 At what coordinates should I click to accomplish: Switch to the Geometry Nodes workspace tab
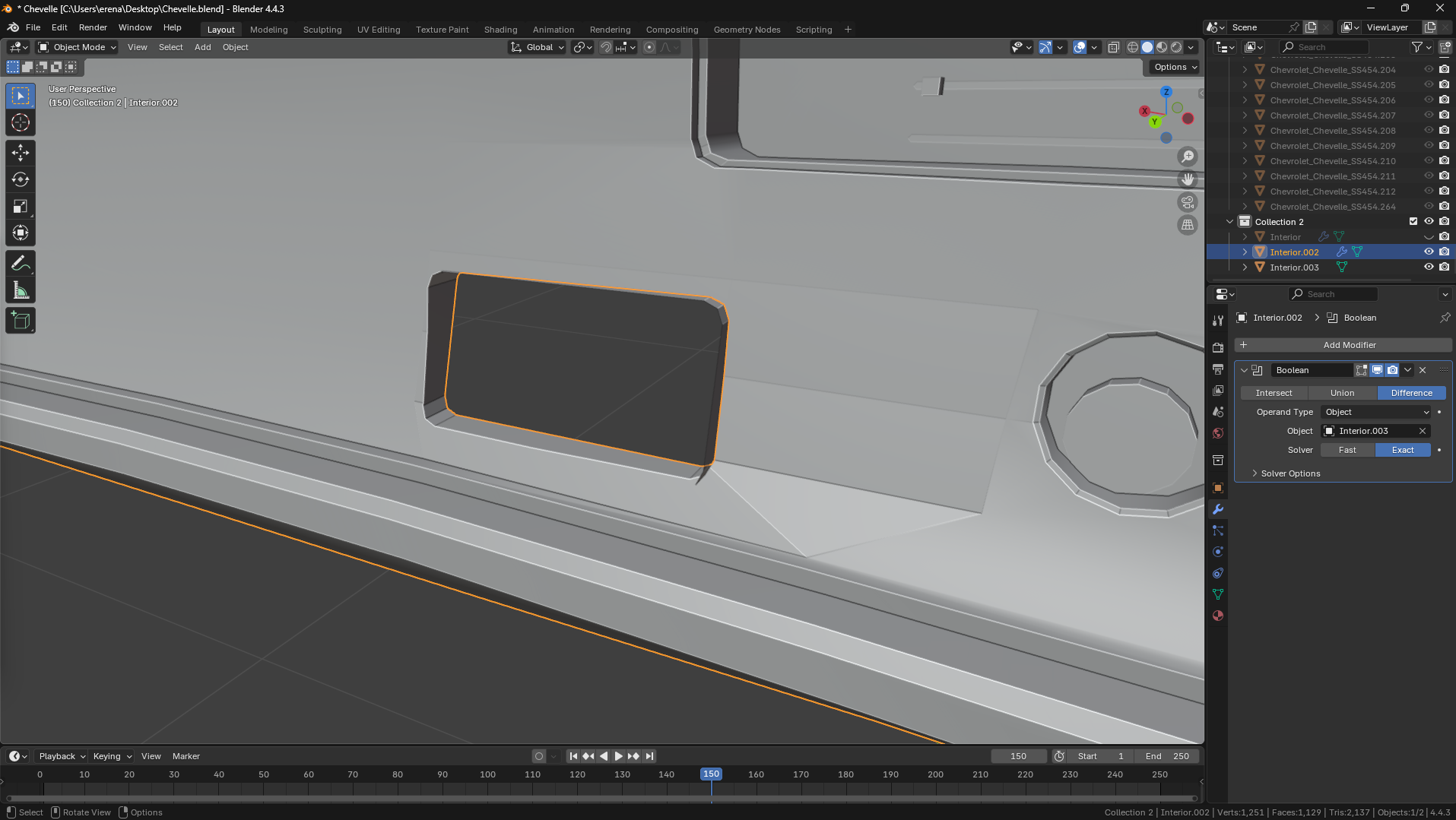(747, 30)
